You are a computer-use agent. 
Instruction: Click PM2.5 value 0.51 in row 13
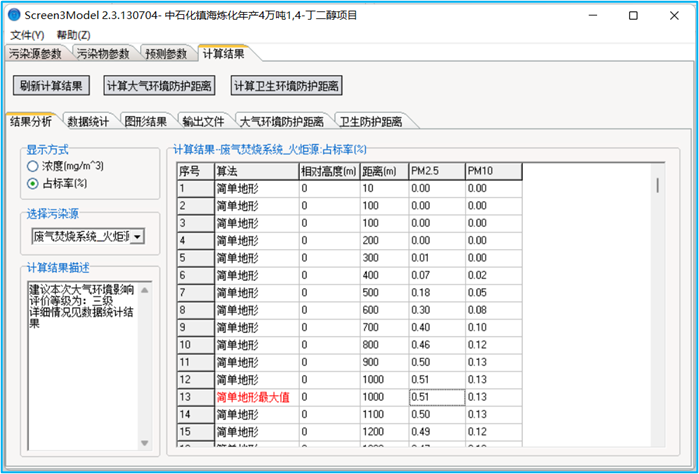(x=437, y=397)
